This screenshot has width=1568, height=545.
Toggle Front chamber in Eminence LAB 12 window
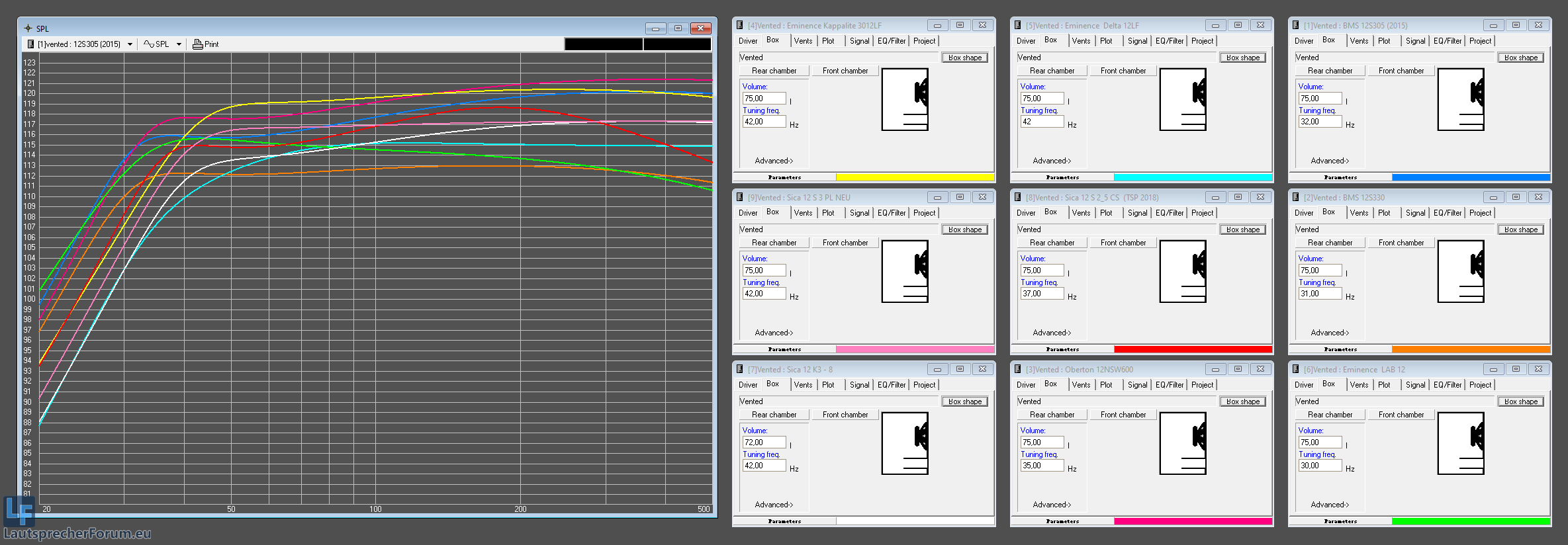1401,415
